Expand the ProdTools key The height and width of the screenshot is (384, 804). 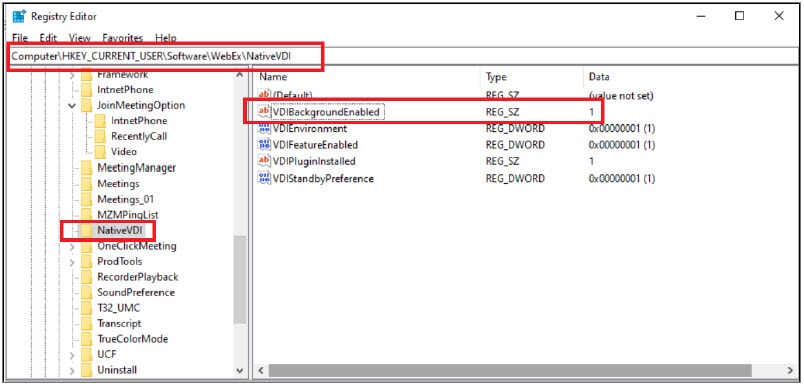tap(72, 262)
